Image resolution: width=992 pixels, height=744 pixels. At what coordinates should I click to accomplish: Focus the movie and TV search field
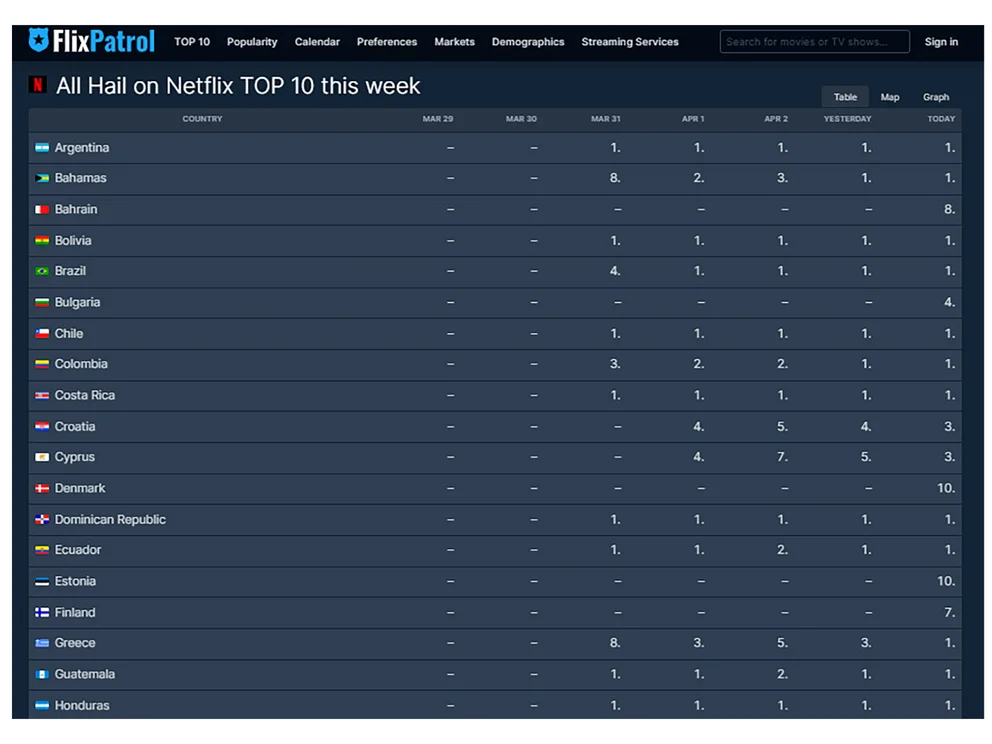point(814,42)
